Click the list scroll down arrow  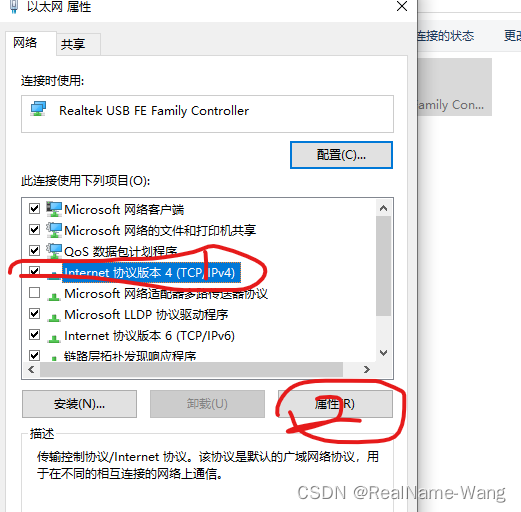coord(383,353)
